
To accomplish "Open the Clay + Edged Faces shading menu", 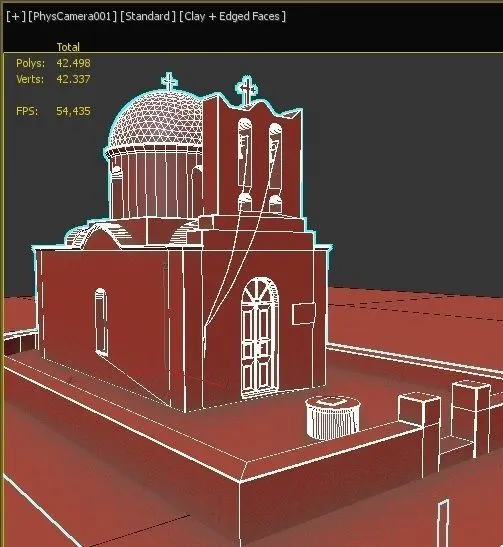I will coord(232,16).
